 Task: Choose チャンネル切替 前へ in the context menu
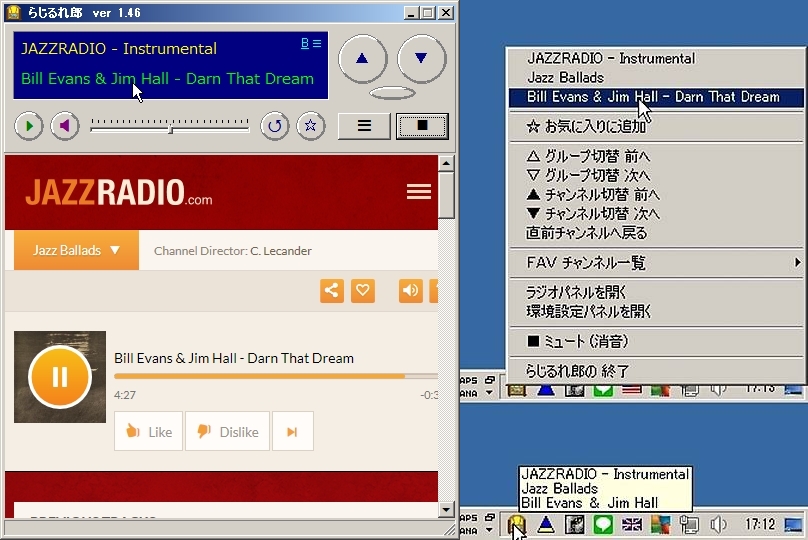(x=656, y=195)
